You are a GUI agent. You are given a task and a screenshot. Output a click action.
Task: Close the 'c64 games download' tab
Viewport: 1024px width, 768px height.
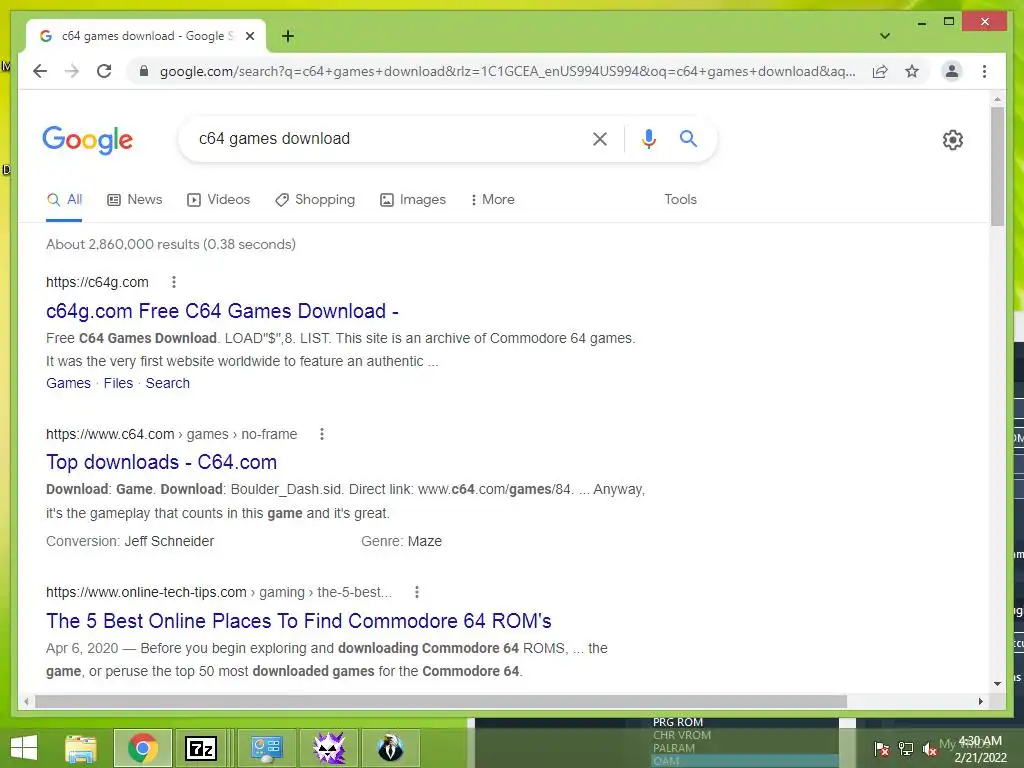[249, 36]
